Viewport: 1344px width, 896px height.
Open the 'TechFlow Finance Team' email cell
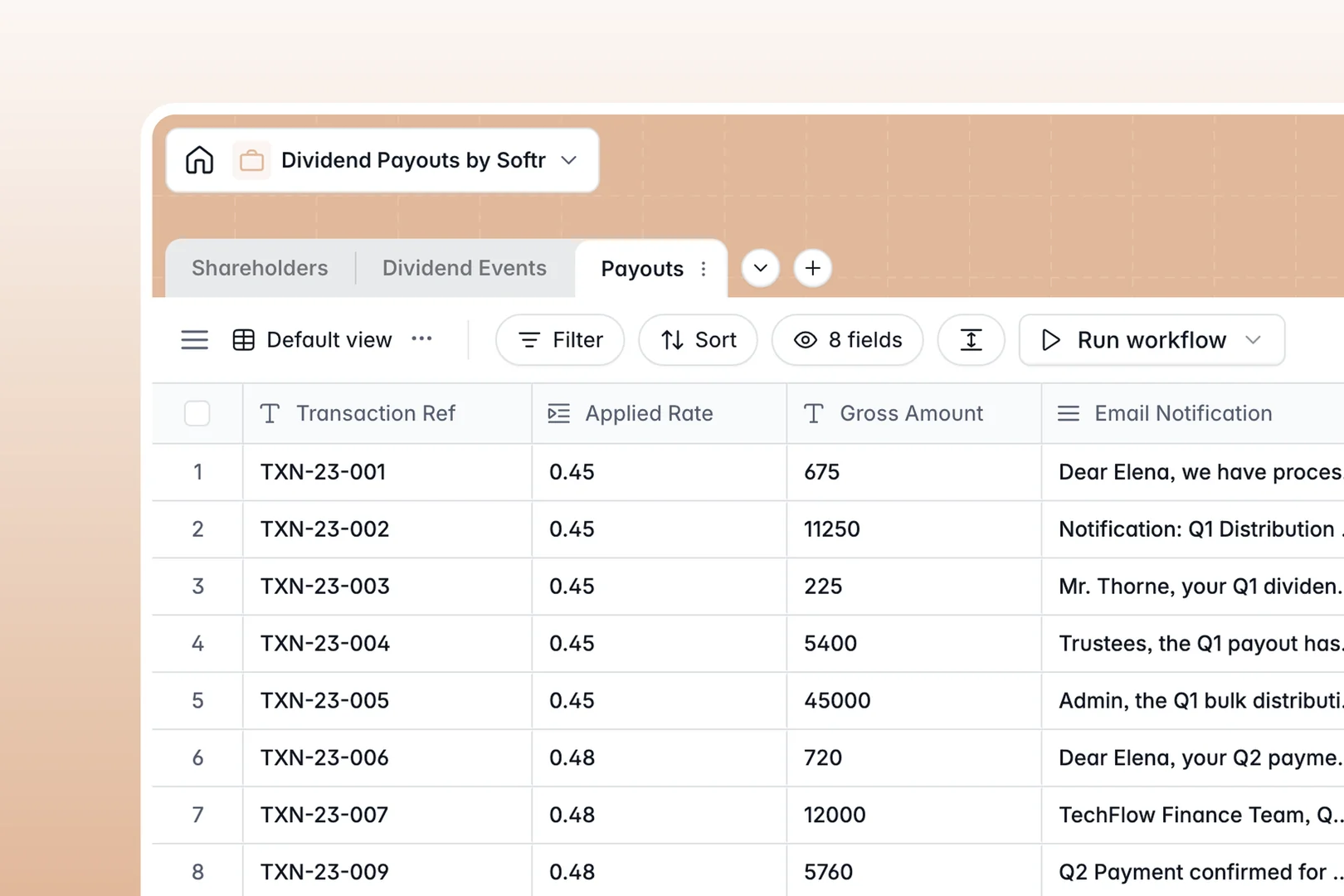click(1193, 816)
